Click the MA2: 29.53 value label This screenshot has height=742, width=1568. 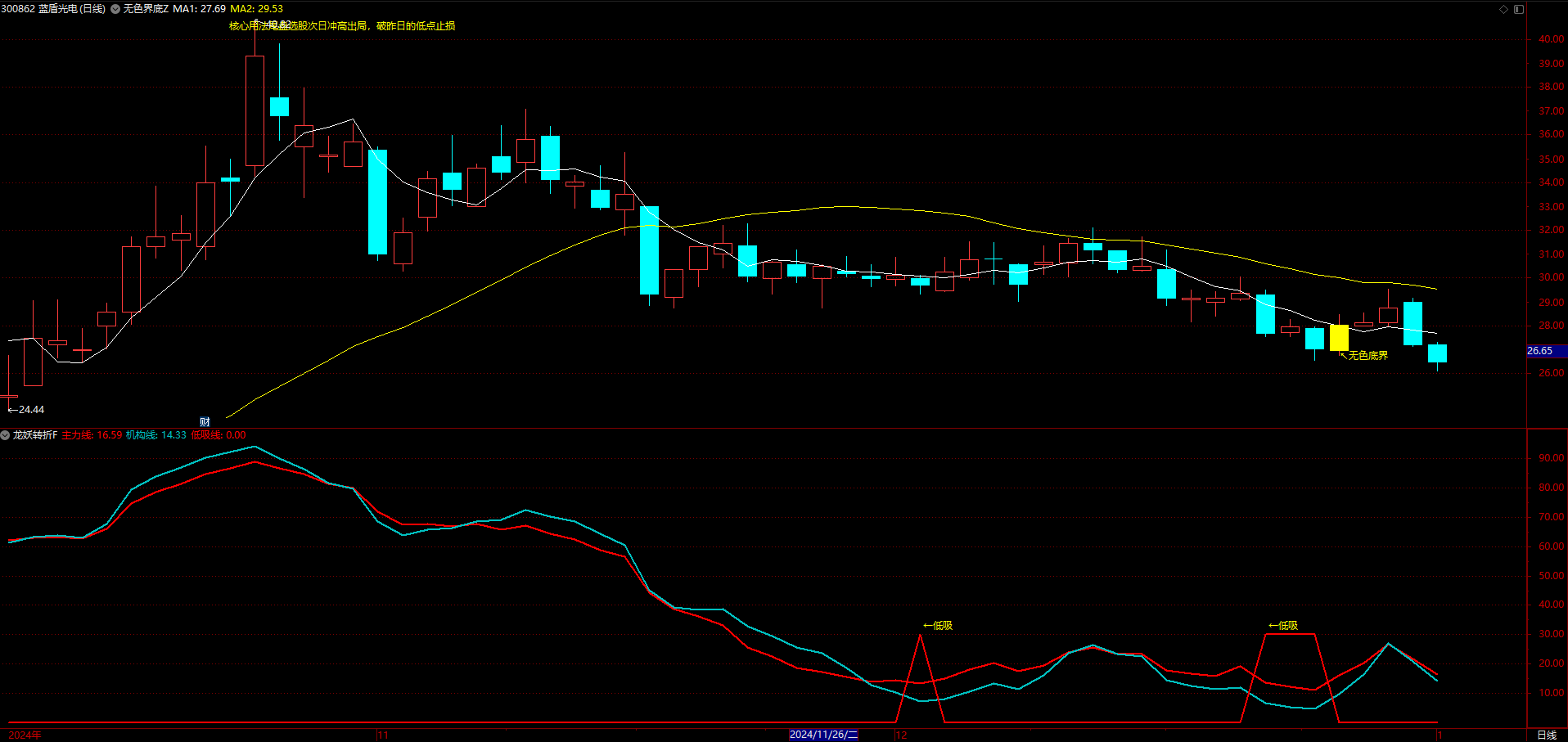tap(256, 9)
